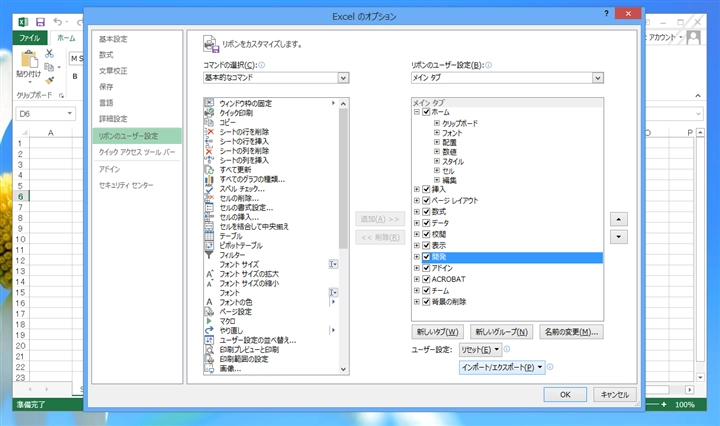Click the 新しいグループ button
The image size is (720, 426).
click(x=501, y=332)
